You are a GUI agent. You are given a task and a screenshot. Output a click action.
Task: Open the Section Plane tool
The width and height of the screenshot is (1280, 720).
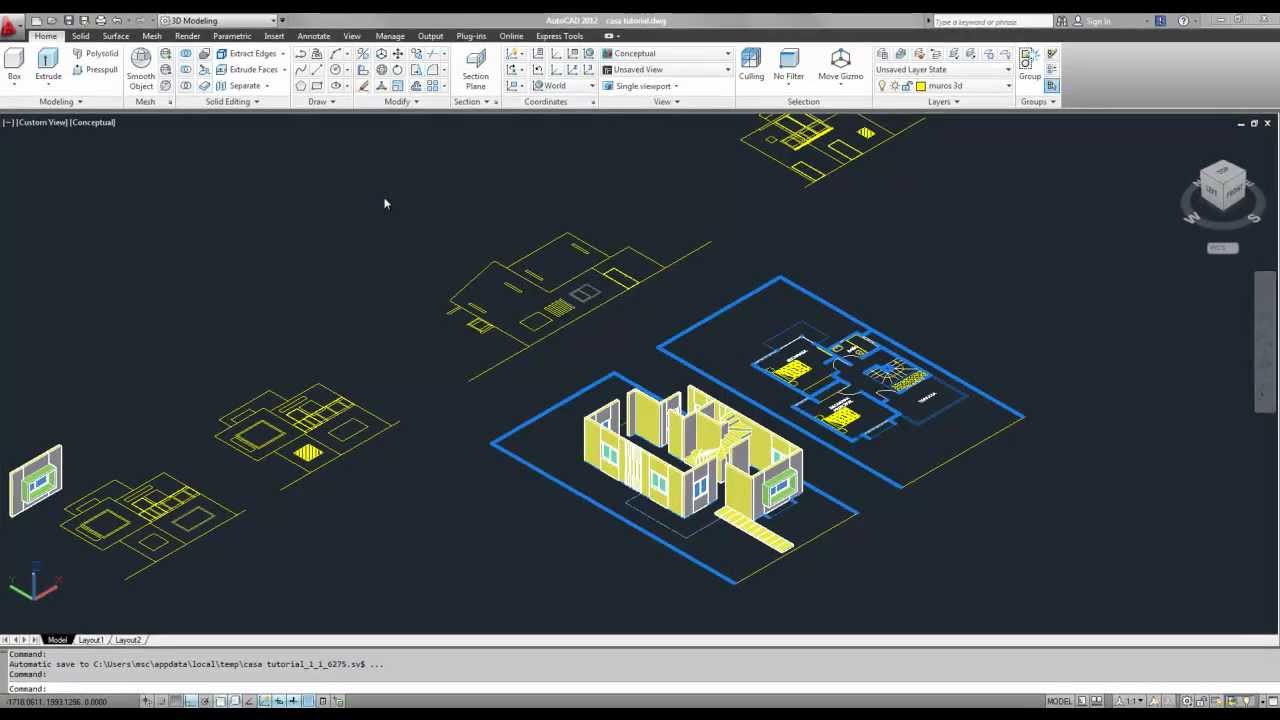pyautogui.click(x=475, y=69)
